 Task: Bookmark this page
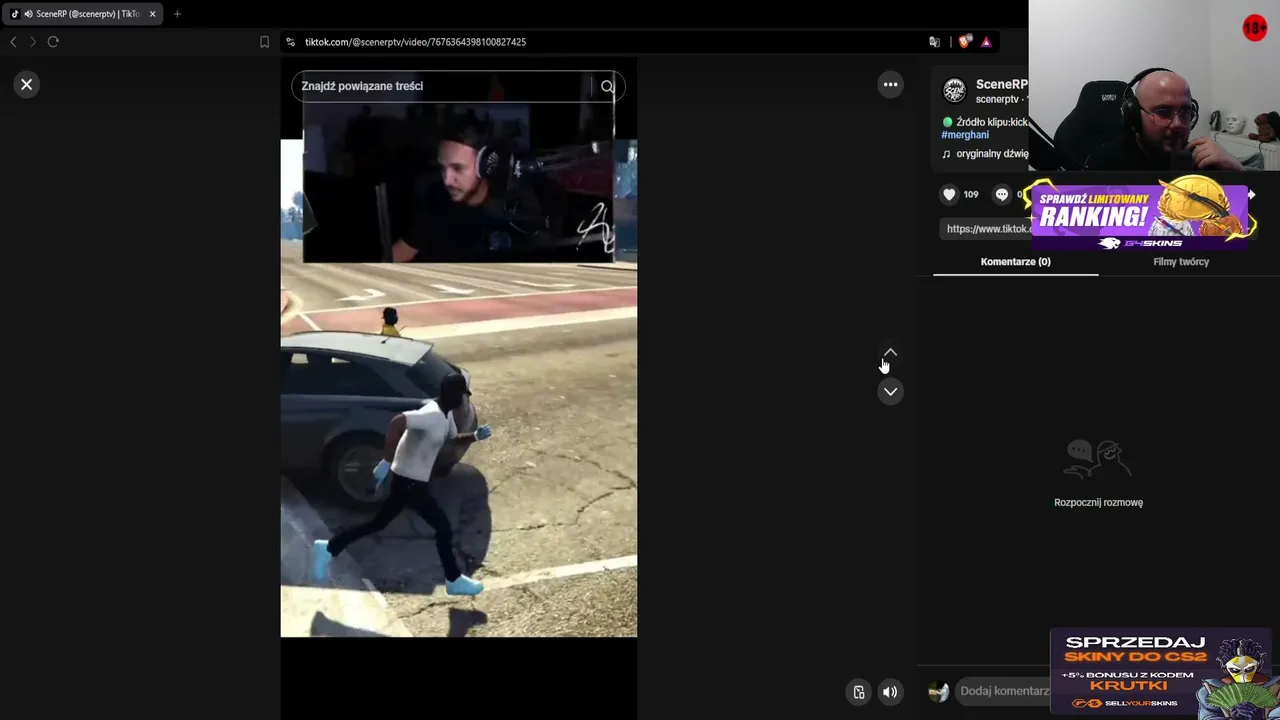click(x=264, y=42)
